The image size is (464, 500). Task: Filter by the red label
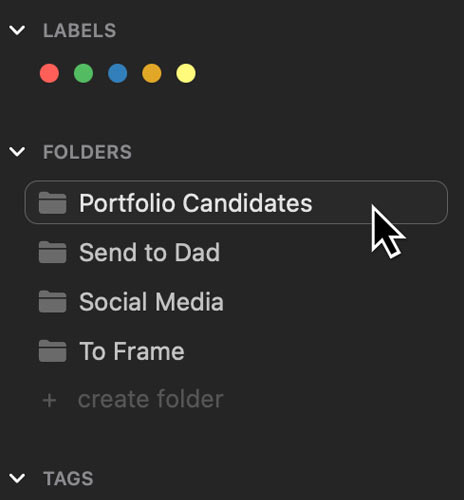(x=49, y=73)
